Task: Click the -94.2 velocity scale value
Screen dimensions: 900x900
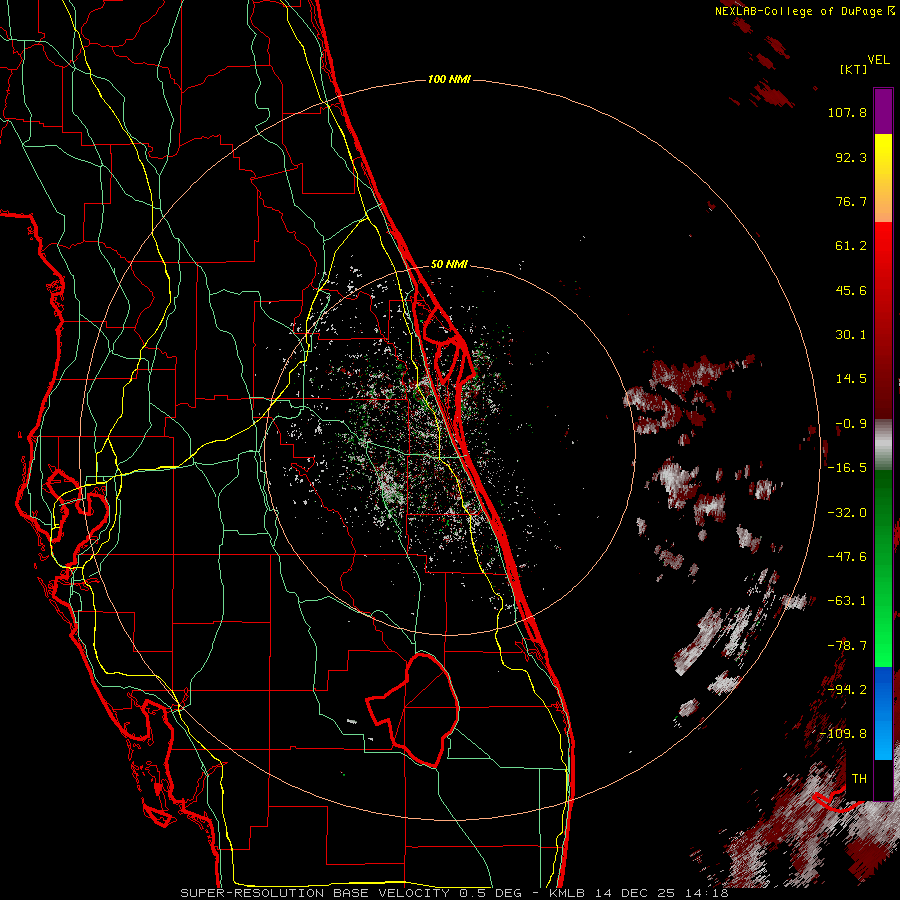Action: click(x=847, y=689)
